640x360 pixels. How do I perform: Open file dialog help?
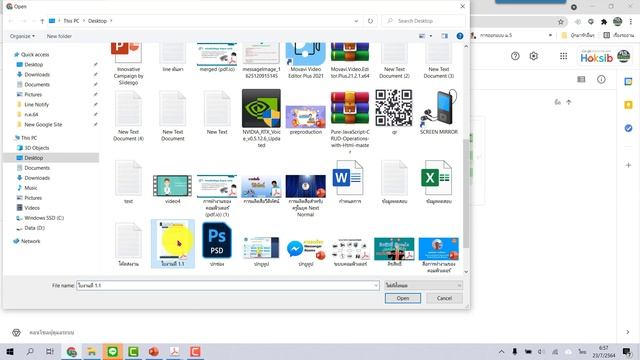coord(460,36)
